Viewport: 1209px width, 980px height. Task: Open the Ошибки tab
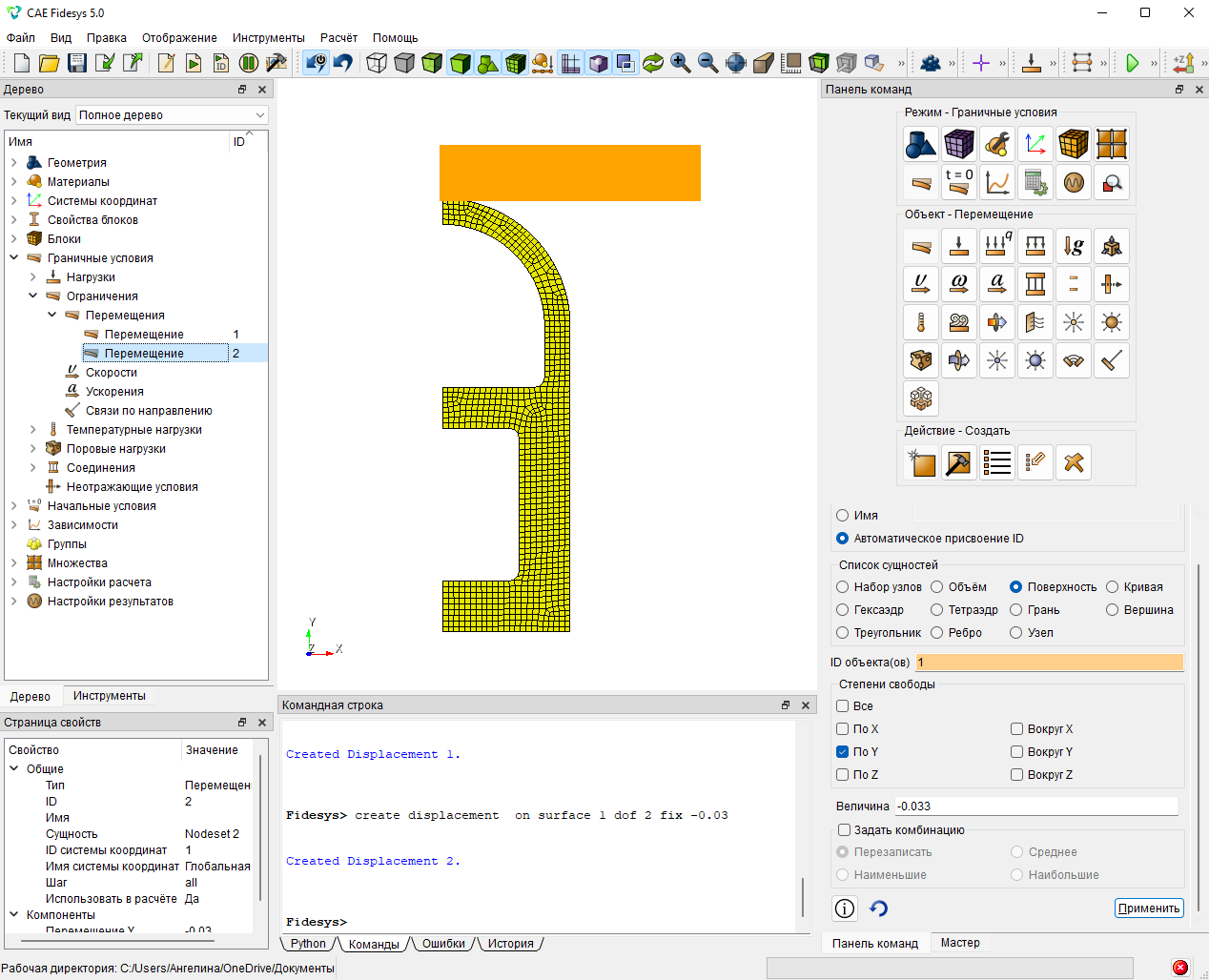[x=443, y=944]
